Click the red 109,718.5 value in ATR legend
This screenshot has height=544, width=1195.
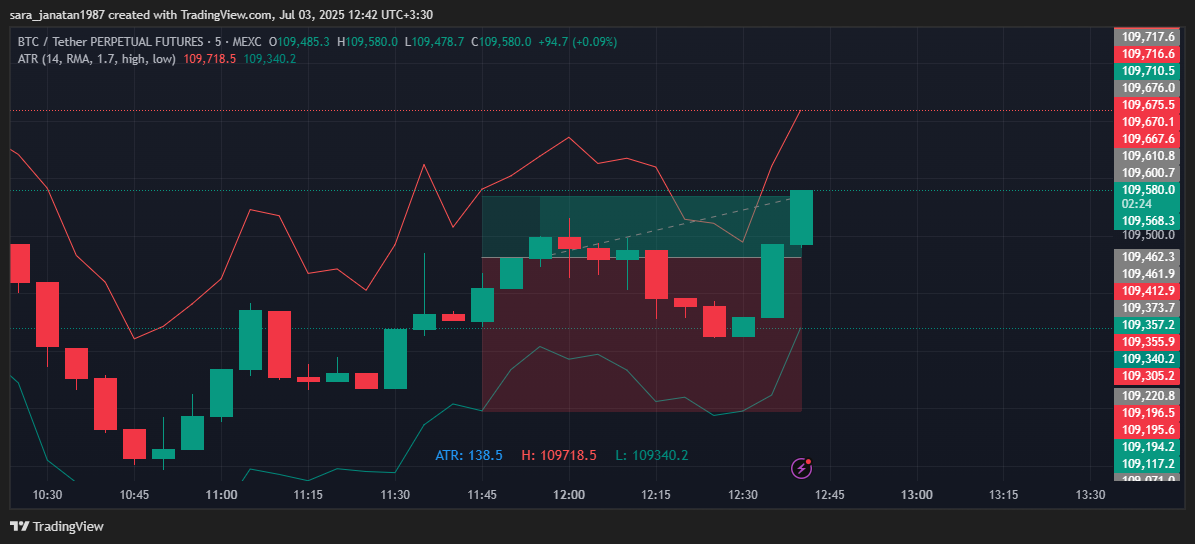(x=210, y=59)
